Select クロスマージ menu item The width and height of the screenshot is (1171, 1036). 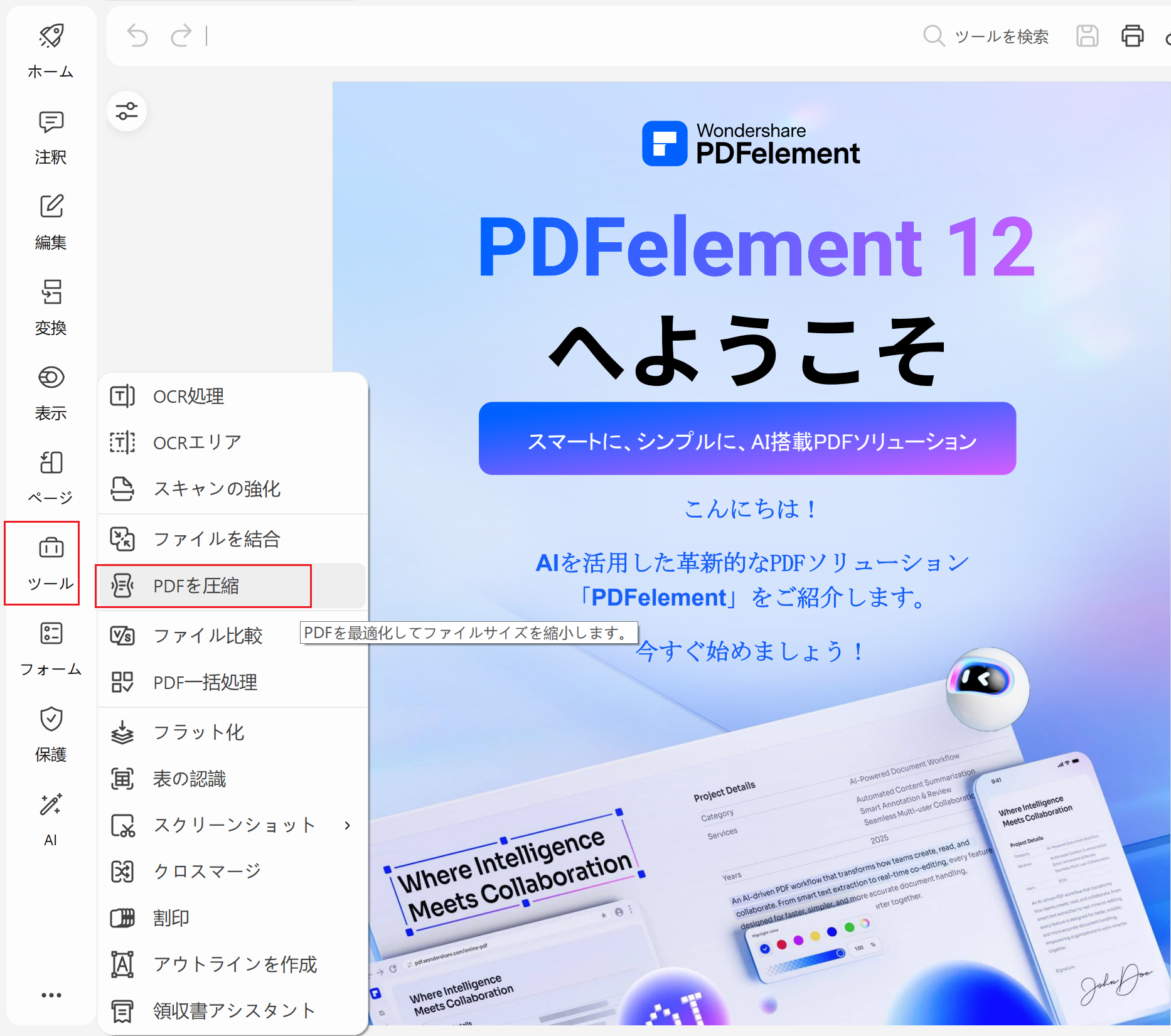[x=232, y=871]
